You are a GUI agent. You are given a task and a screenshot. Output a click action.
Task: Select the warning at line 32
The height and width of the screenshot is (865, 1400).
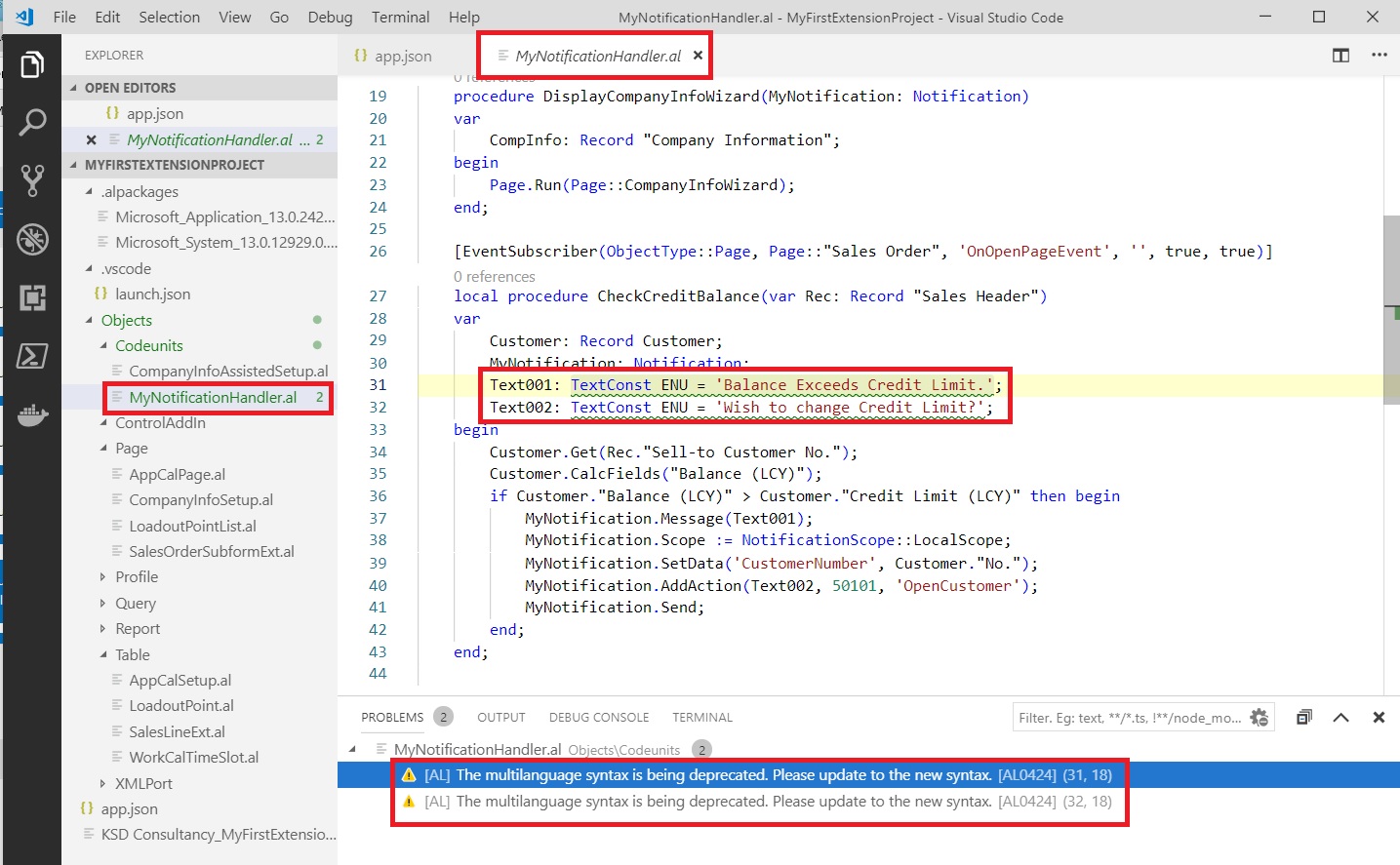pyautogui.click(x=758, y=802)
